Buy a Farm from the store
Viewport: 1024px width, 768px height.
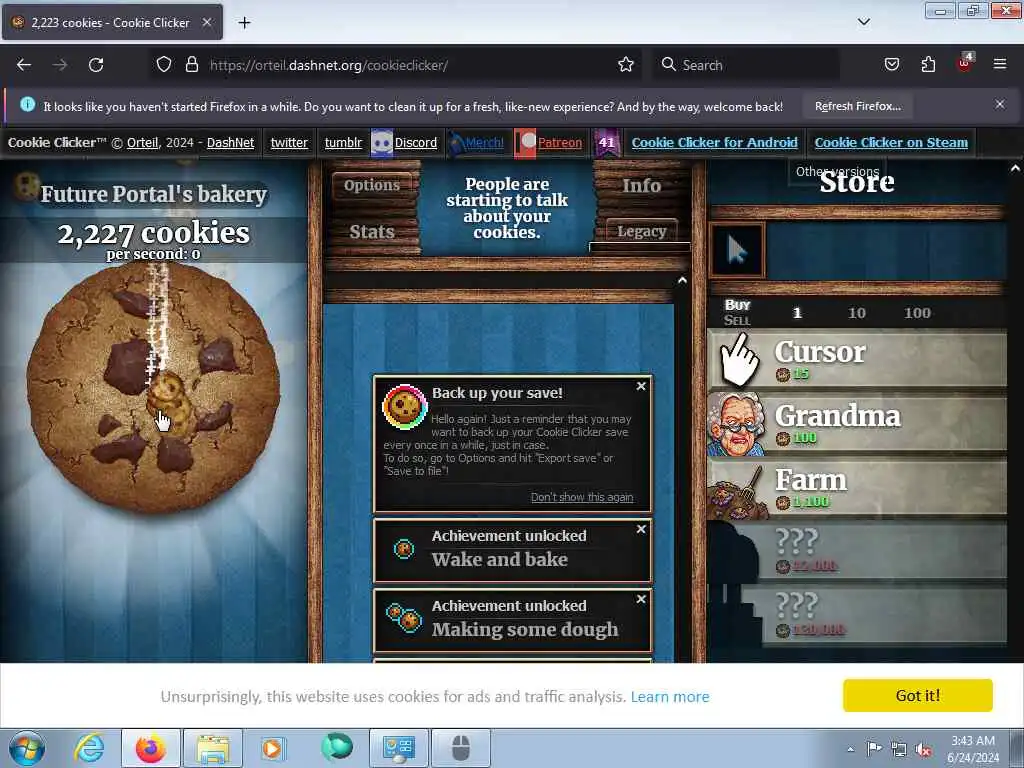pos(857,488)
